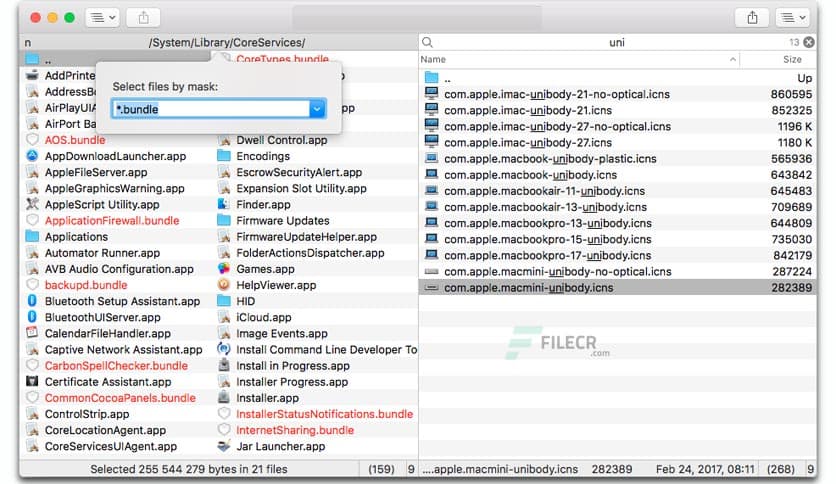Click the parent folder icon in right panel
This screenshot has height=484, width=836.
[x=431, y=78]
